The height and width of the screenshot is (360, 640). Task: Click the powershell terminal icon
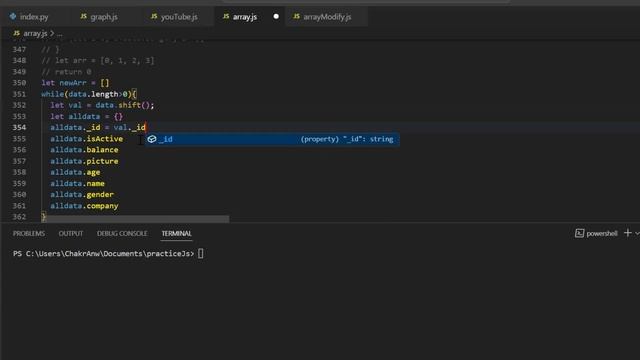(579, 233)
